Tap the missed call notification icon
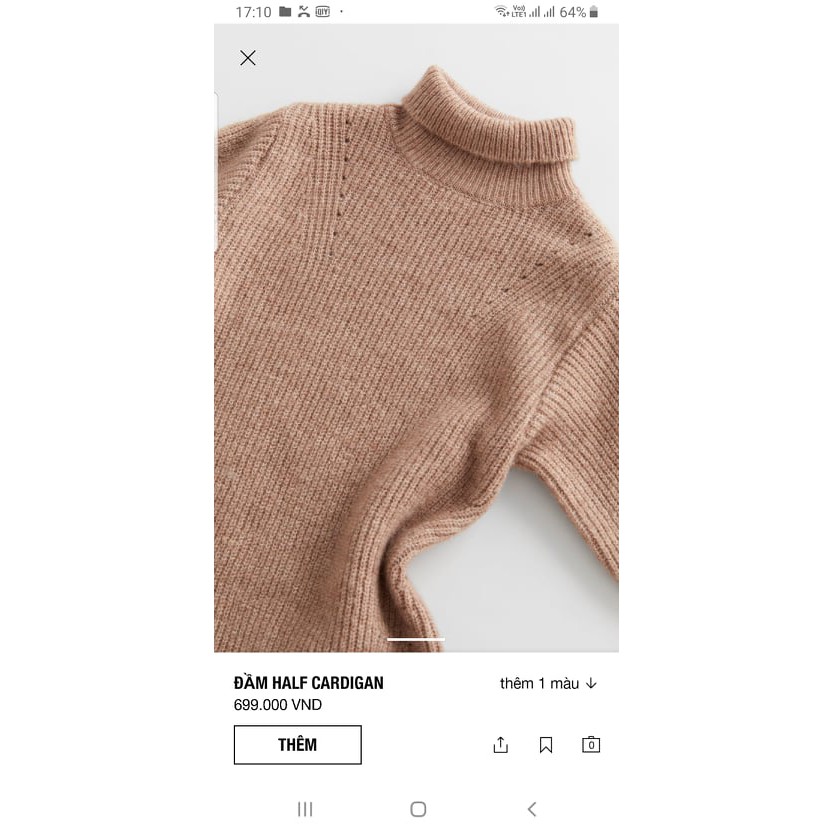This screenshot has width=833, height=833. click(x=304, y=11)
